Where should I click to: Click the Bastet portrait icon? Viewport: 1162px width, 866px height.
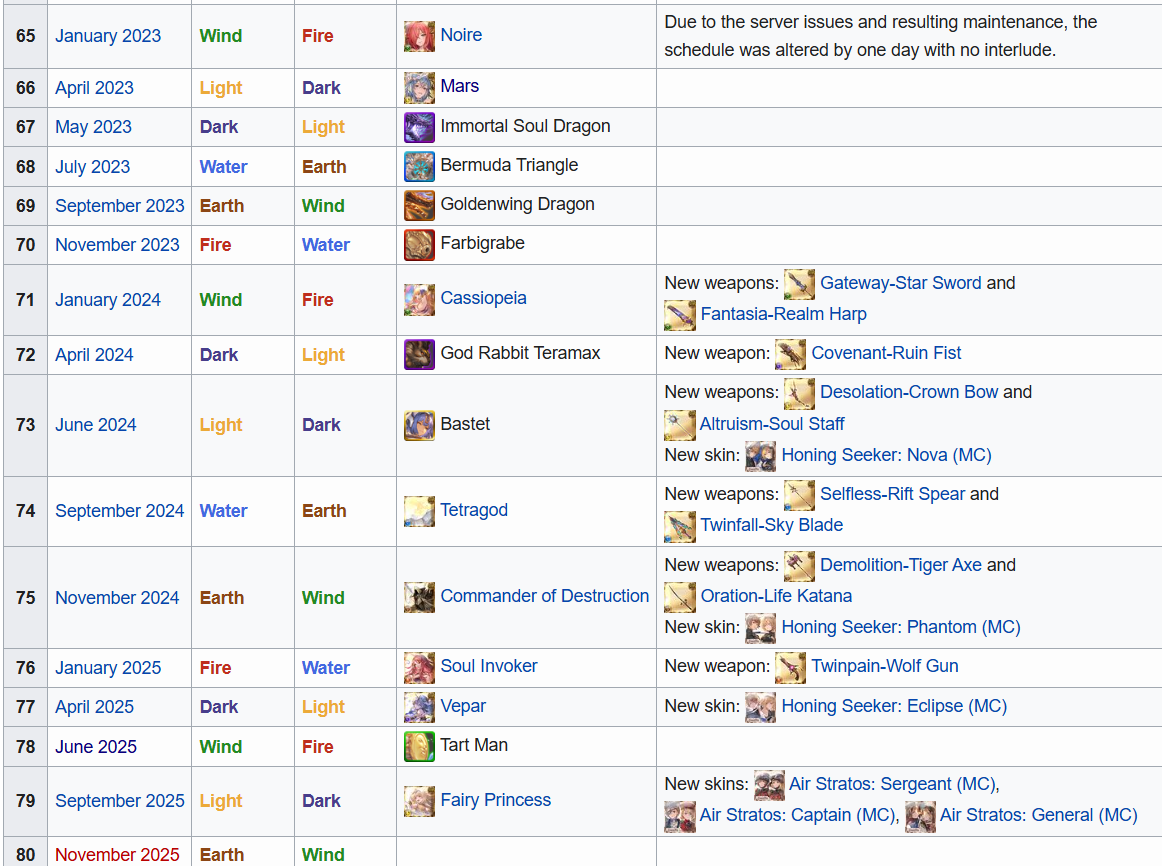pos(419,425)
